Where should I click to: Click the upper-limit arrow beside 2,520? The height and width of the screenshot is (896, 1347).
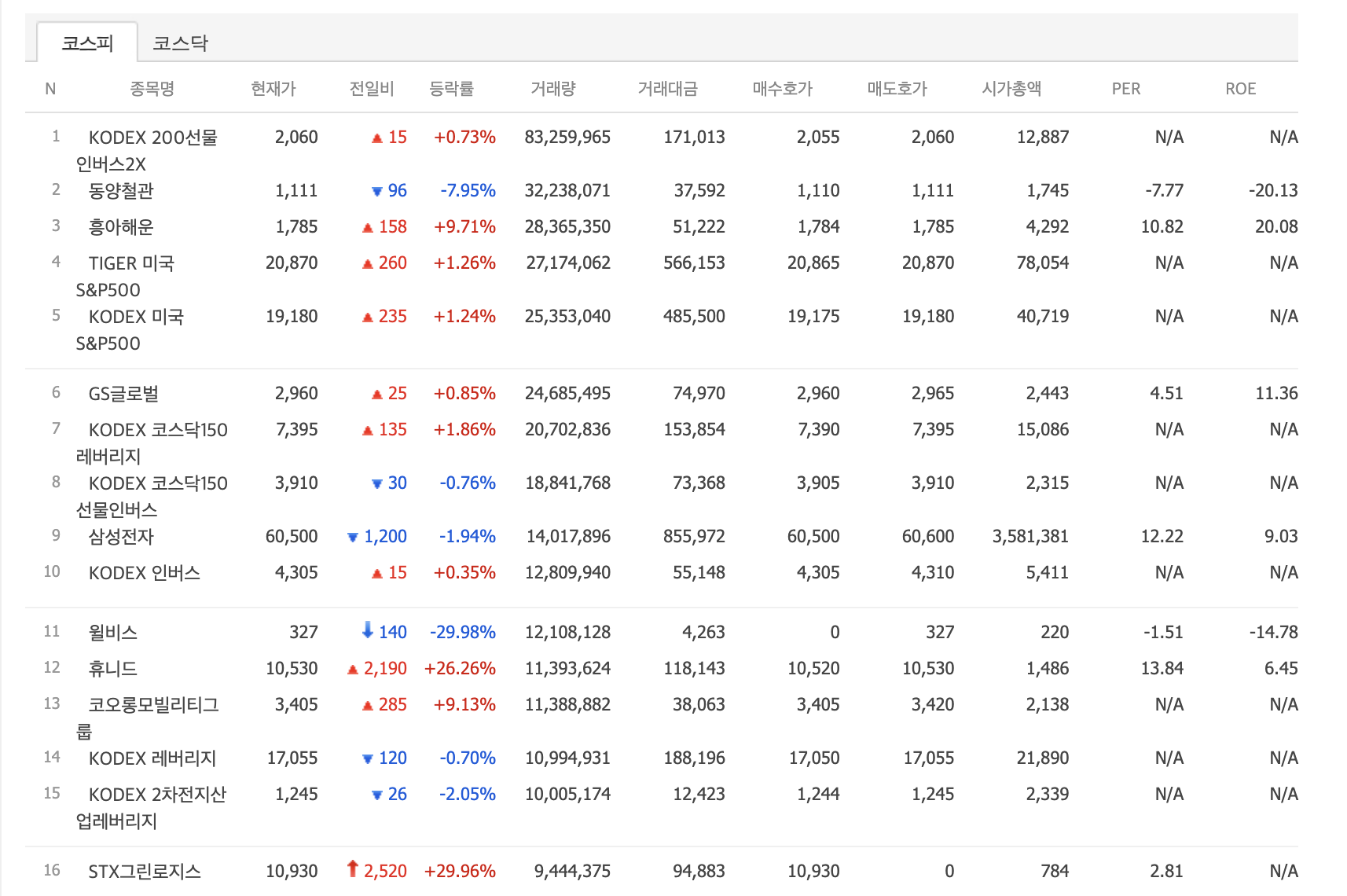352,868
